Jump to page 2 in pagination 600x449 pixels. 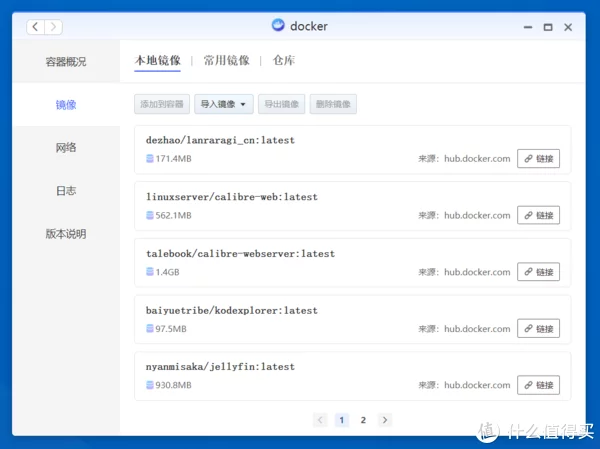tap(363, 420)
